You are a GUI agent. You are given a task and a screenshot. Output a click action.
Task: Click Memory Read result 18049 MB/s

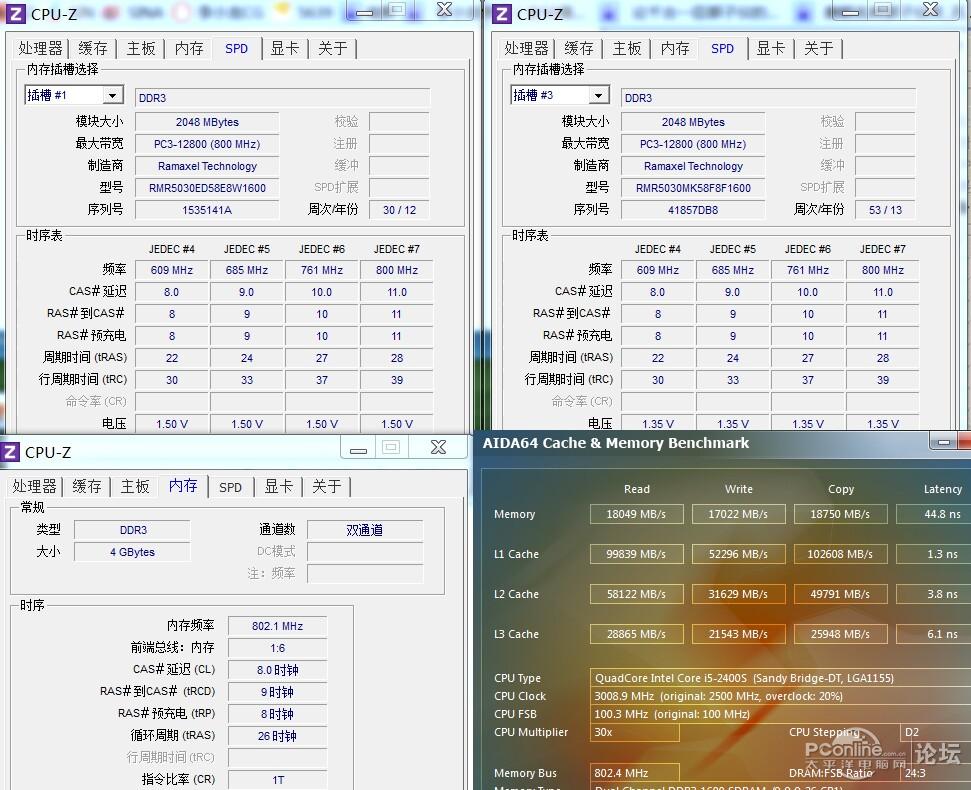click(637, 514)
